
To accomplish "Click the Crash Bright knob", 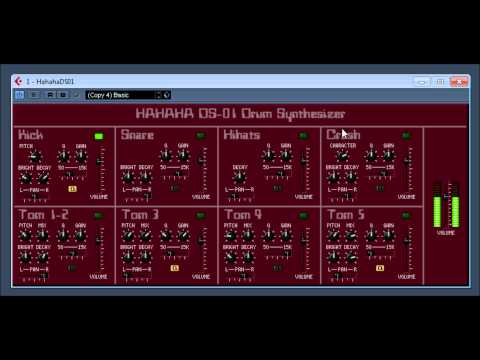I will pos(333,178).
